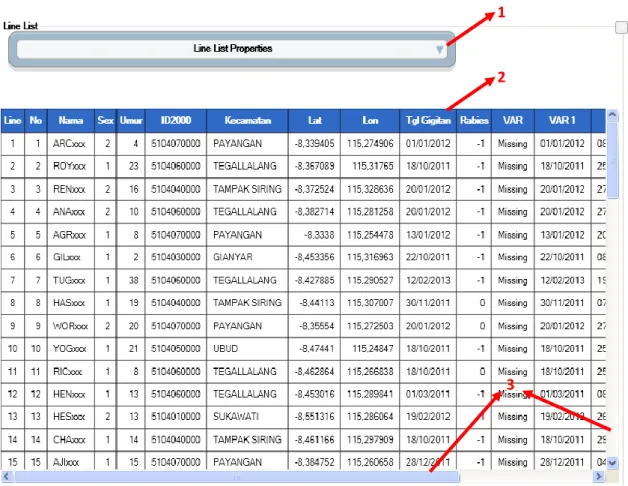Click the No column header
The height and width of the screenshot is (486, 628).
tap(36, 120)
